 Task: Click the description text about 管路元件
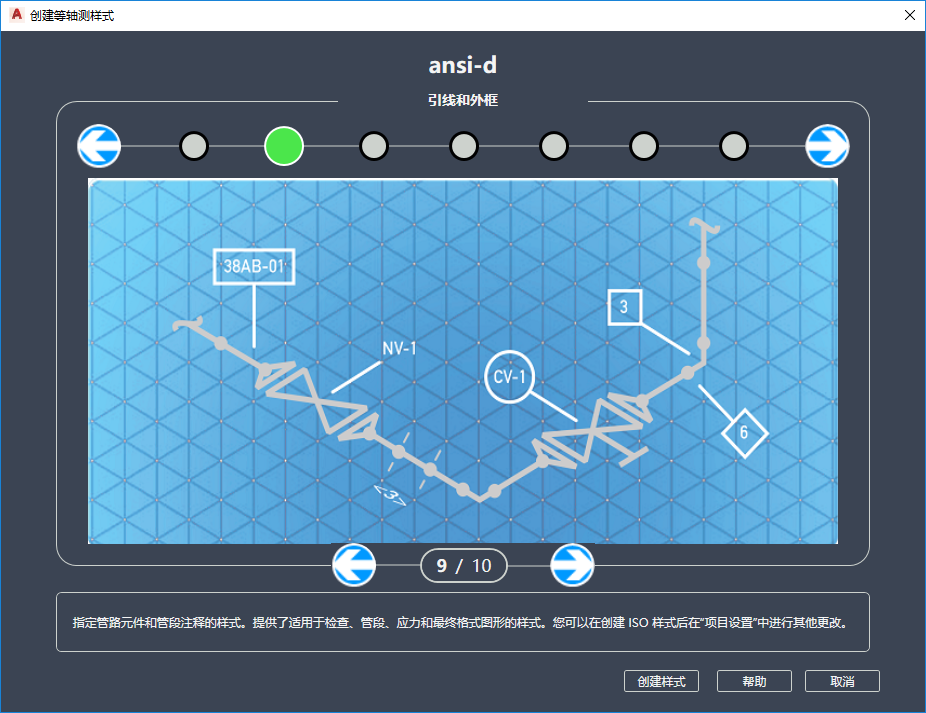(x=461, y=623)
